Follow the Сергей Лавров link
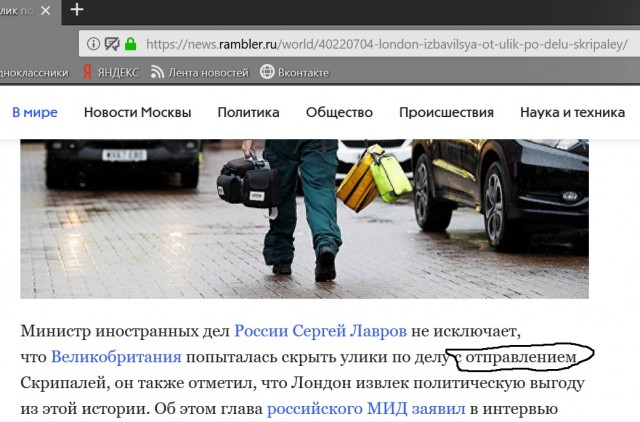This screenshot has height=422, width=640. point(349,331)
